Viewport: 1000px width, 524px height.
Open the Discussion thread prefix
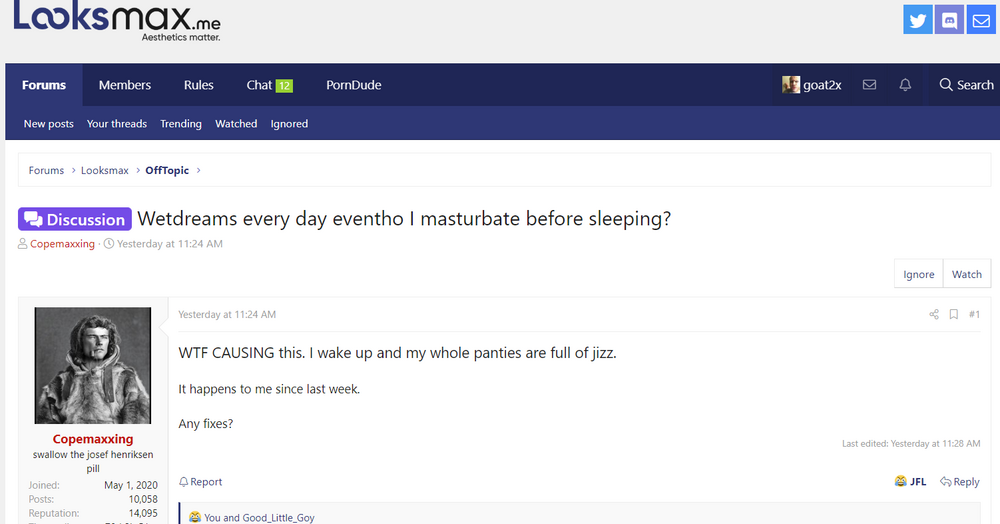click(x=75, y=219)
